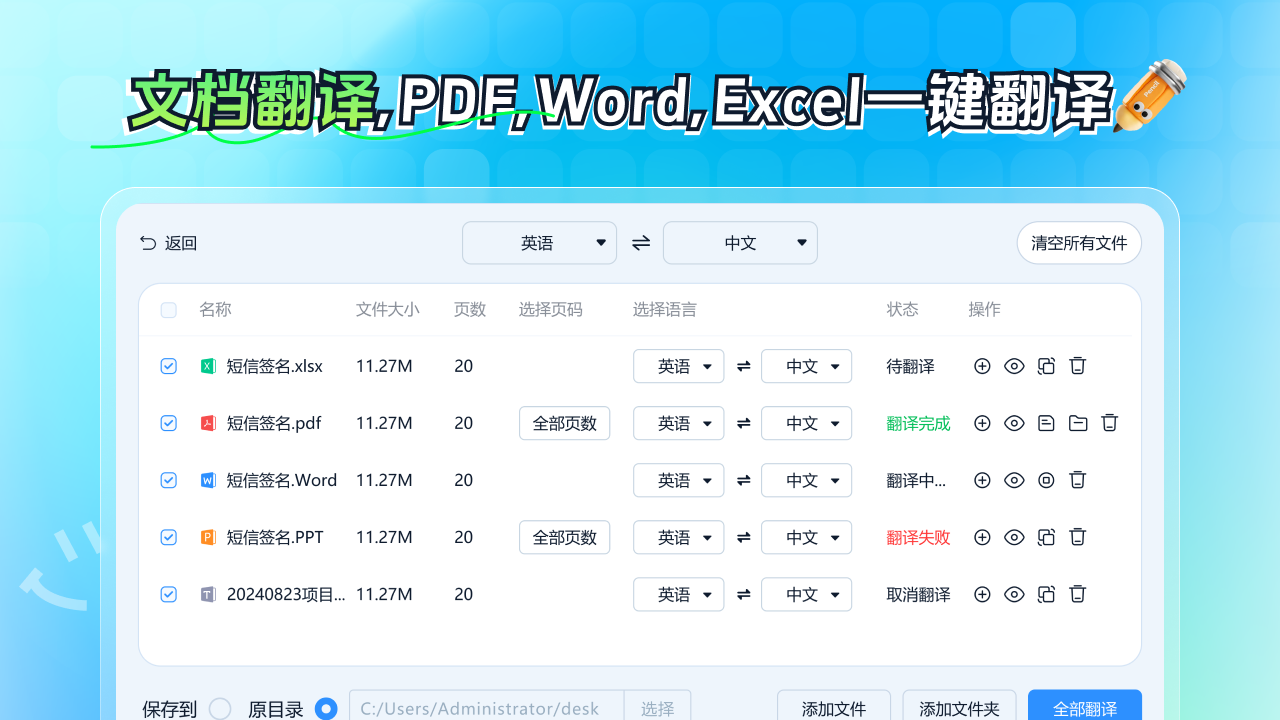Click the save path input field

click(480, 708)
